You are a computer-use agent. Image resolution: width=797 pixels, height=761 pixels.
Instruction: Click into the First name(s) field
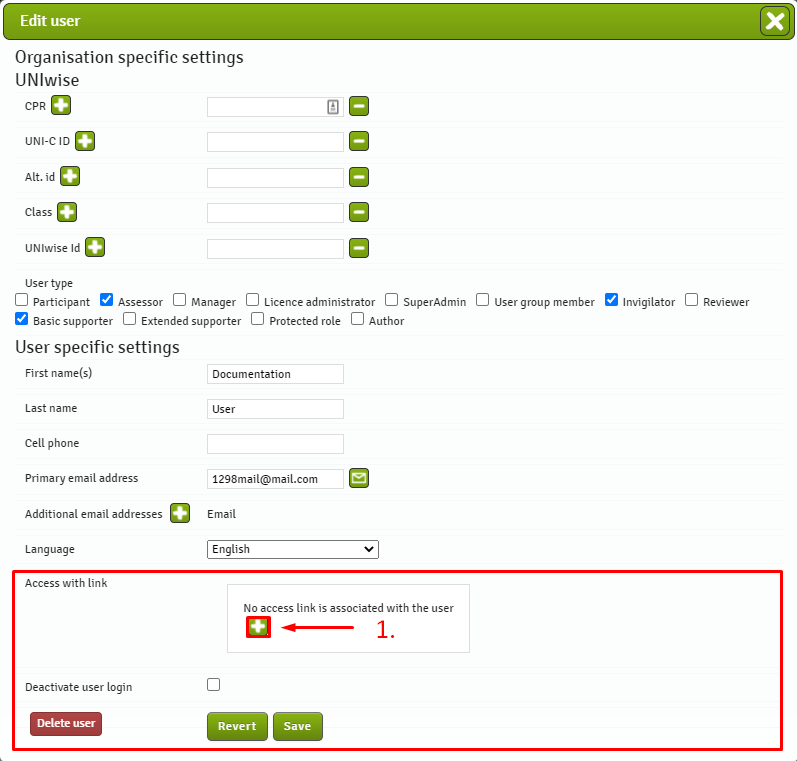pos(275,374)
